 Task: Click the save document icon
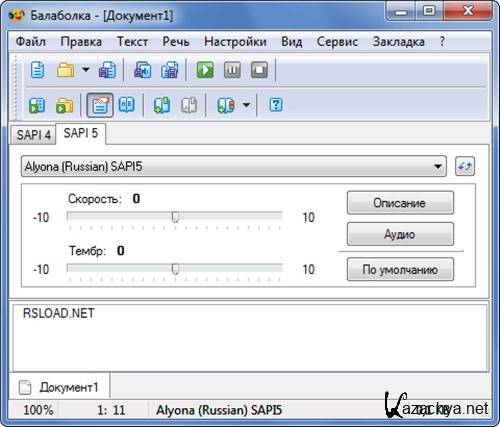pyautogui.click(x=107, y=70)
